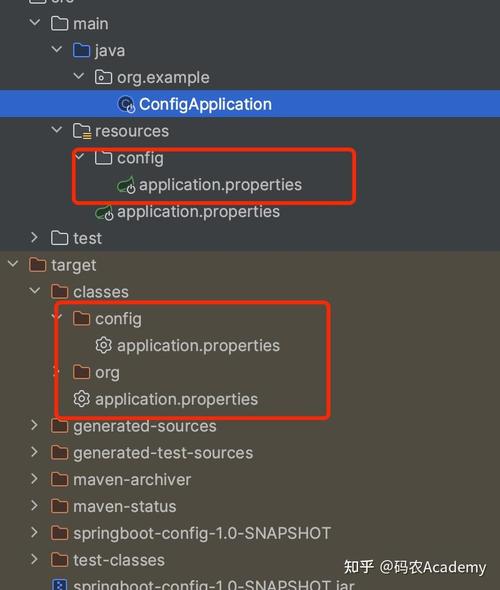
Task: Click the springboot-config-1.0-SNAPSHOT.jar archive icon
Action: tap(59, 585)
